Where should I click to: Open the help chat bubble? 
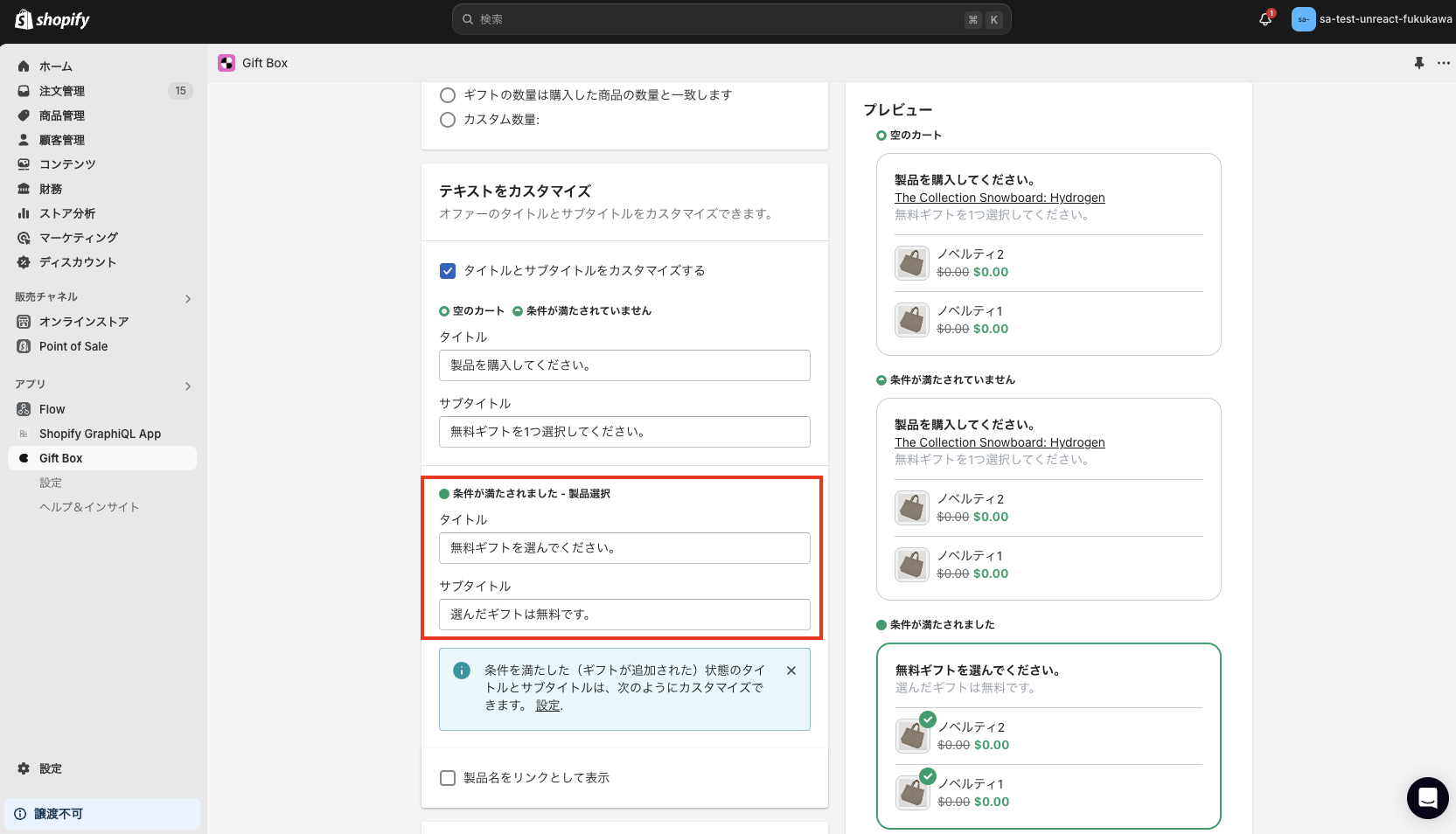coord(1427,798)
